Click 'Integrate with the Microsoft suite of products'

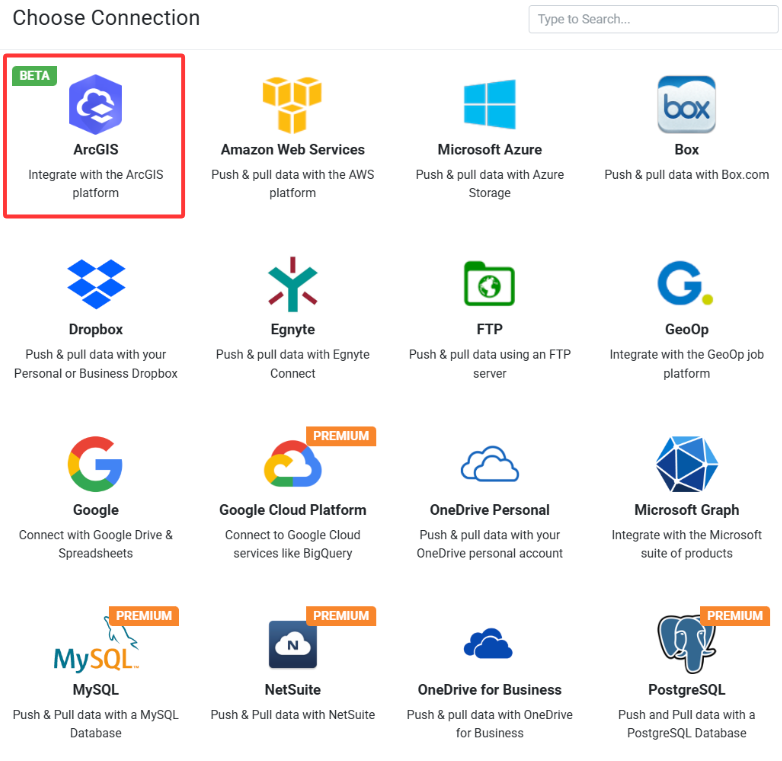pos(687,544)
